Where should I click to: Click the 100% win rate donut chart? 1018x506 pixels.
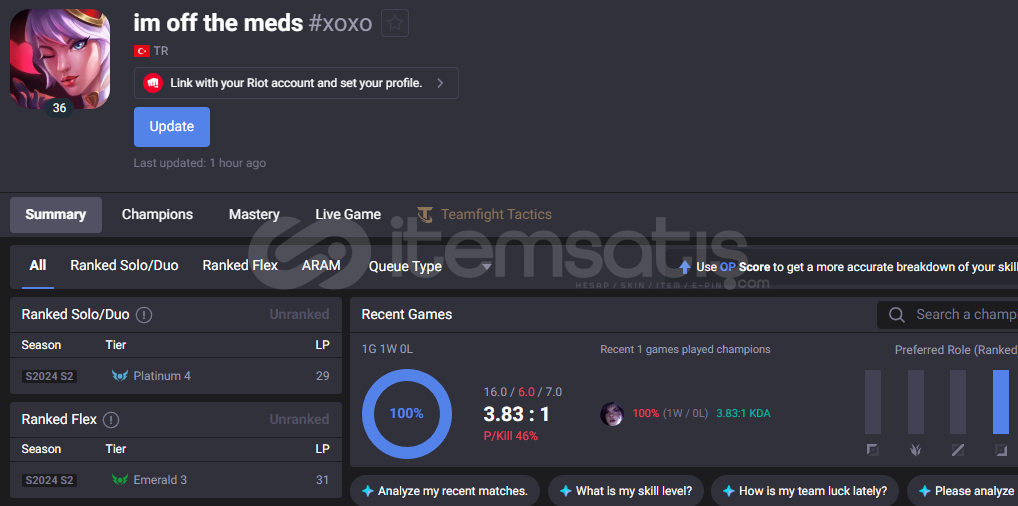(406, 414)
